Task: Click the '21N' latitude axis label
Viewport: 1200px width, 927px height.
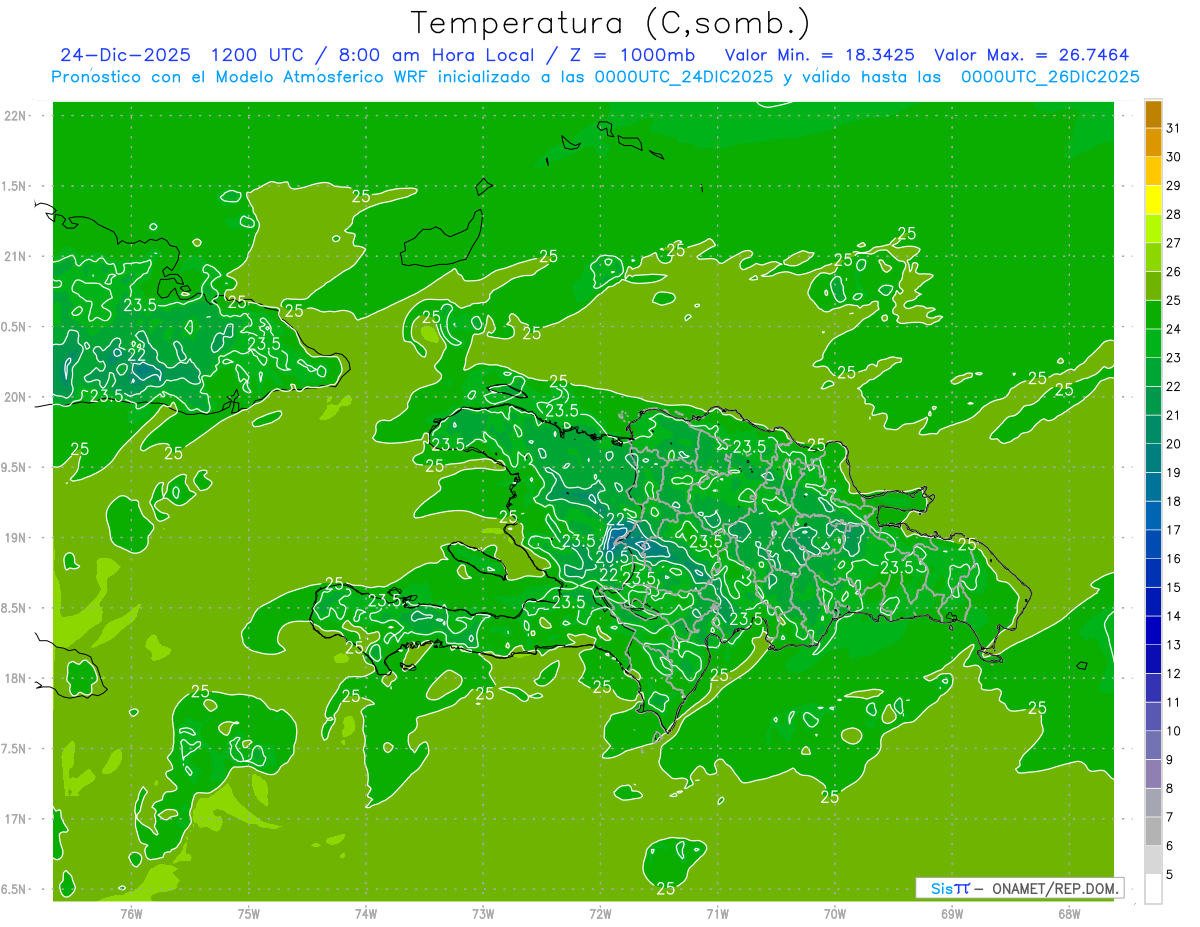Action: [17, 257]
